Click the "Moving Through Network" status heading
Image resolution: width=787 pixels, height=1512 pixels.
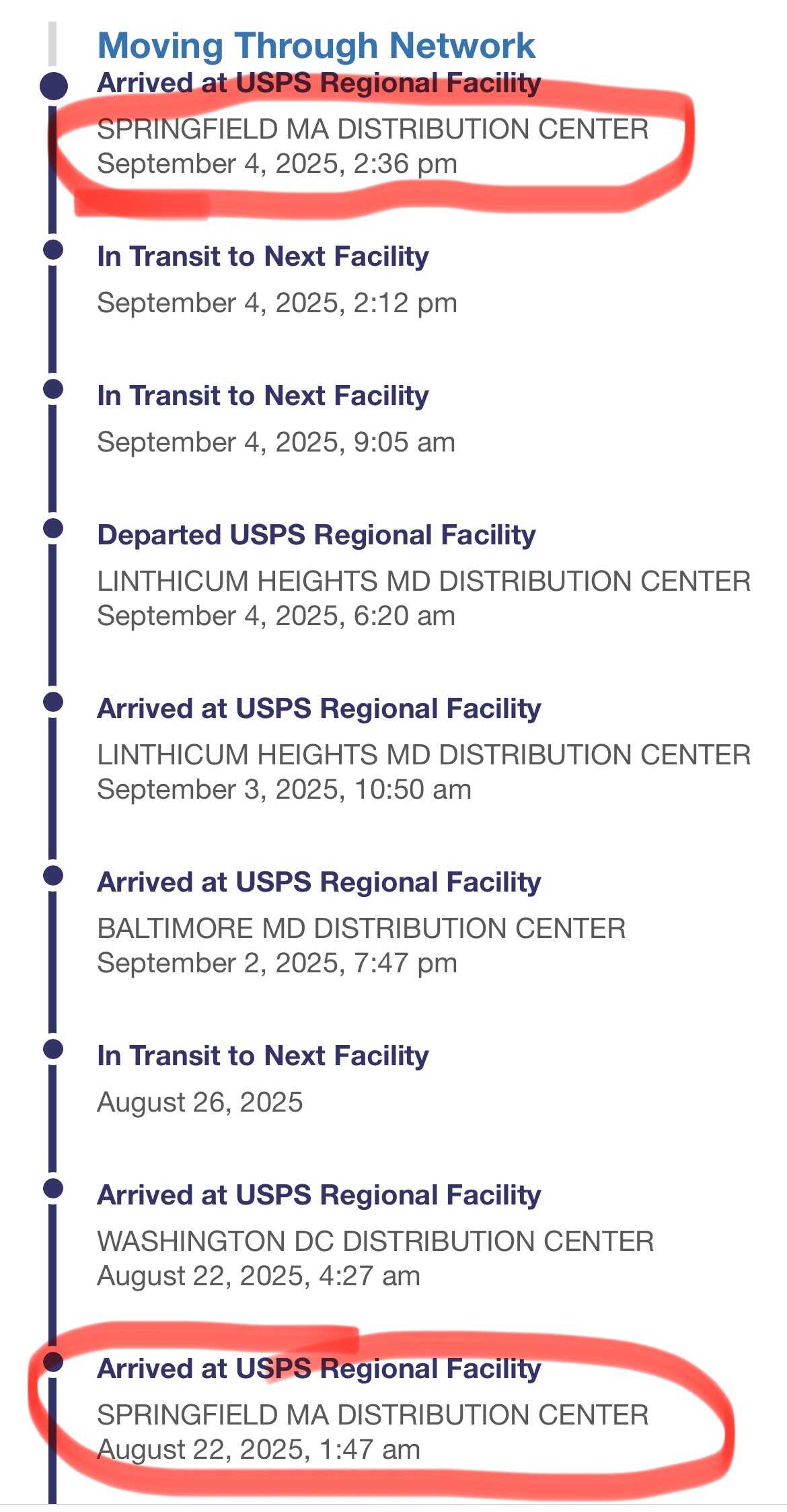coord(316,46)
